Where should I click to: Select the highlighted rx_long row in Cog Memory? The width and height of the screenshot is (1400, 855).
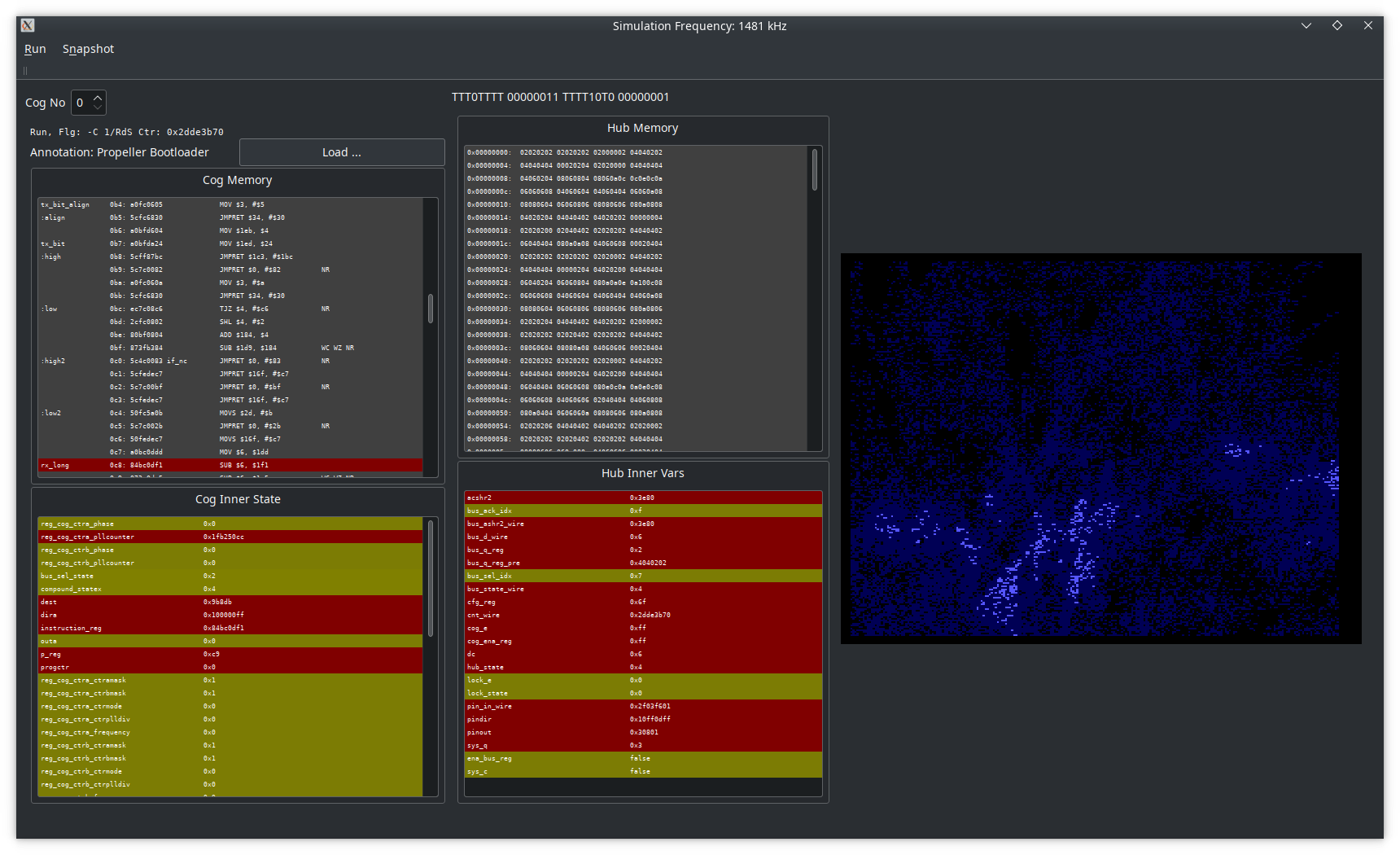230,465
